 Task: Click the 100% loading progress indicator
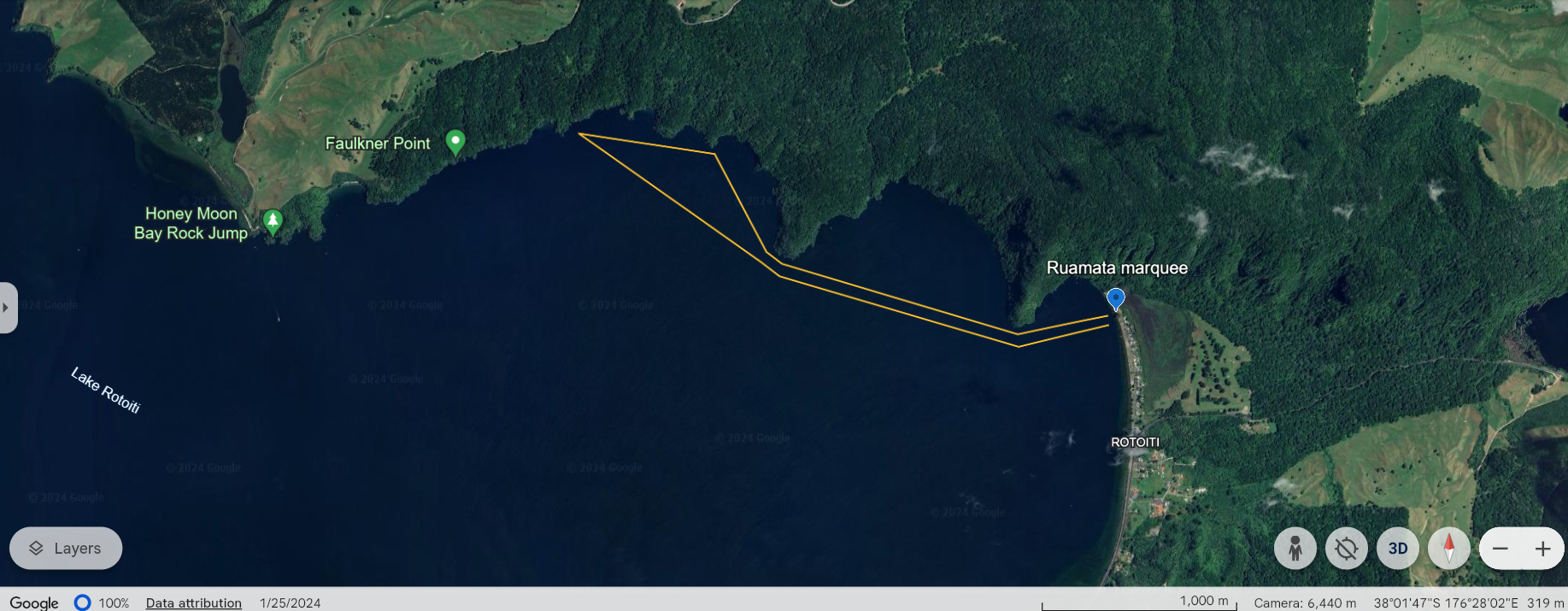[x=102, y=602]
